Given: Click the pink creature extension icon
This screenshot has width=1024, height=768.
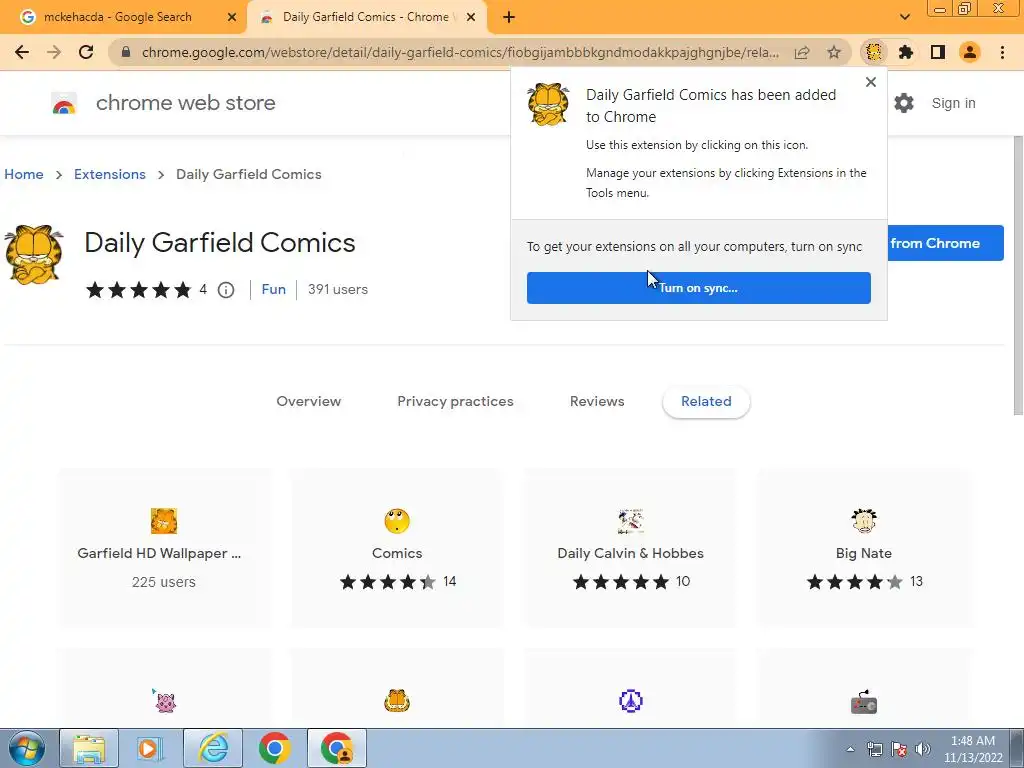Looking at the screenshot, I should (x=164, y=701).
